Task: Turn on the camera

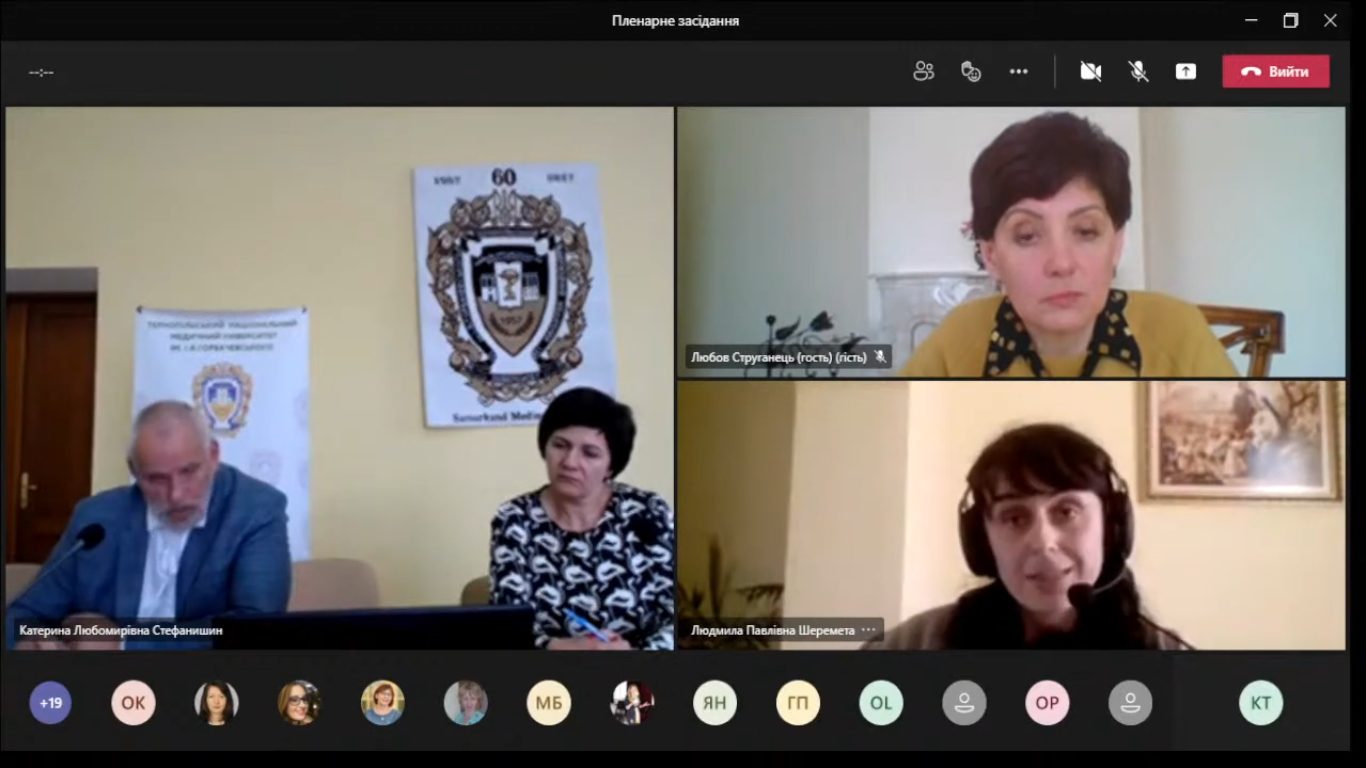Action: click(x=1090, y=71)
